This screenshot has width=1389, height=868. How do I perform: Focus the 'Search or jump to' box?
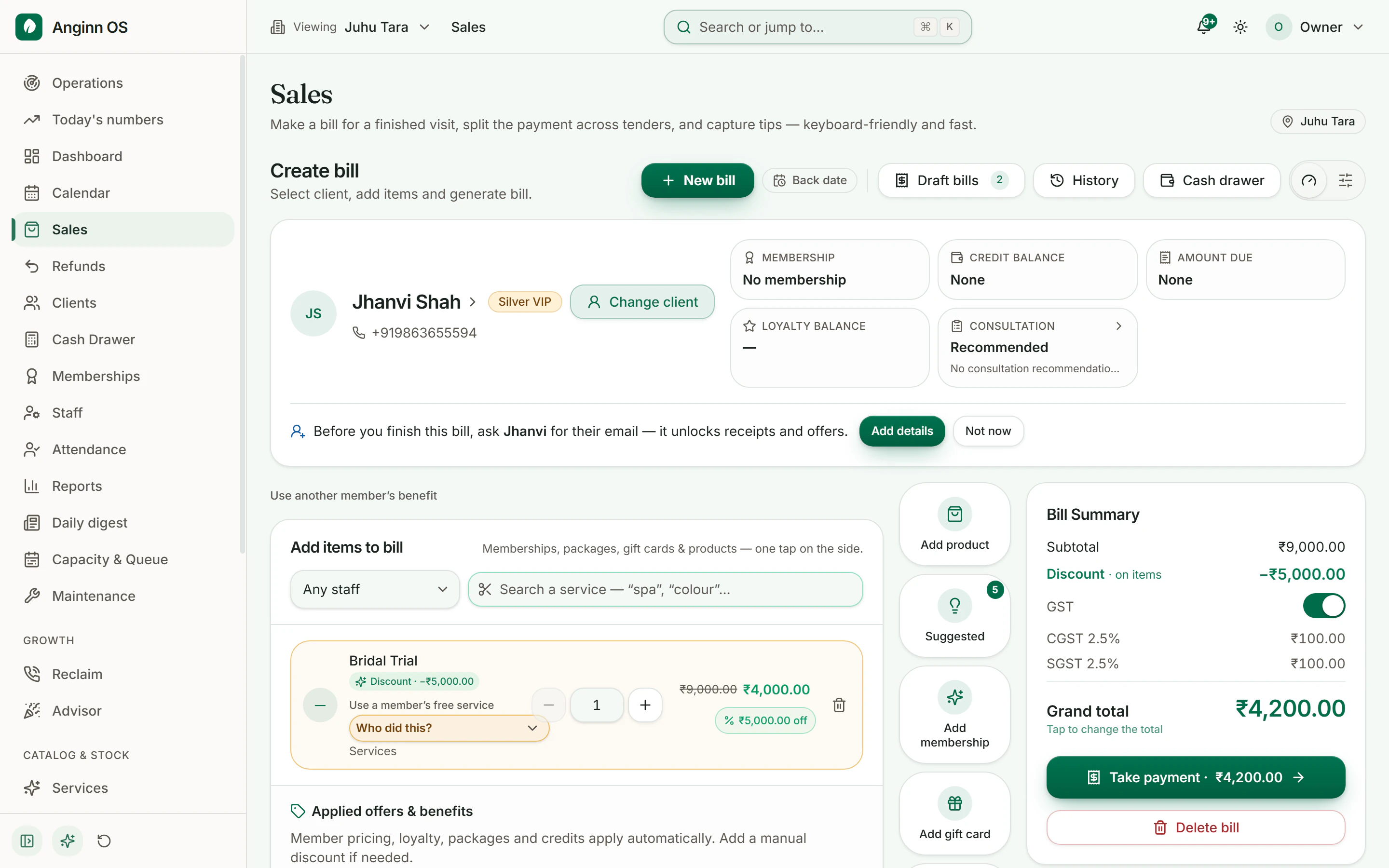coord(817,27)
